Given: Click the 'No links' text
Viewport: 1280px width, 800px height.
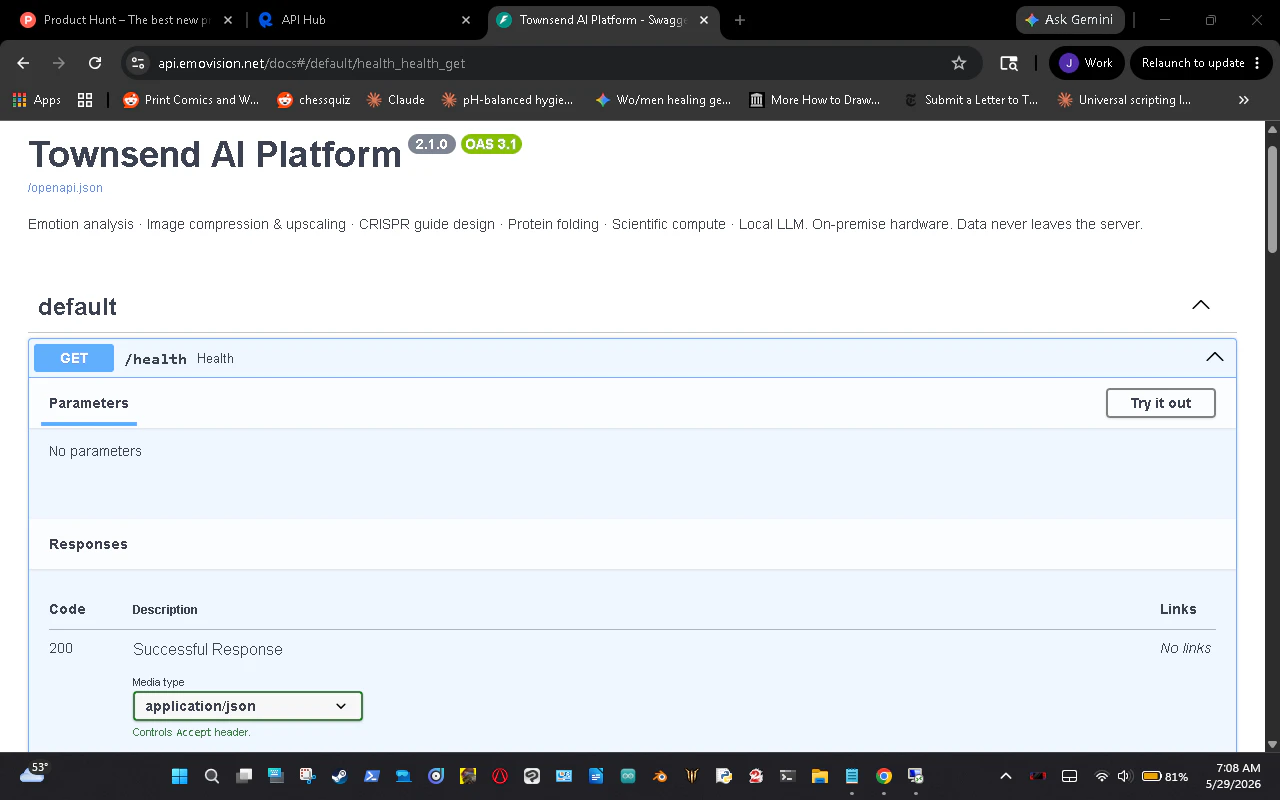Looking at the screenshot, I should [1185, 648].
